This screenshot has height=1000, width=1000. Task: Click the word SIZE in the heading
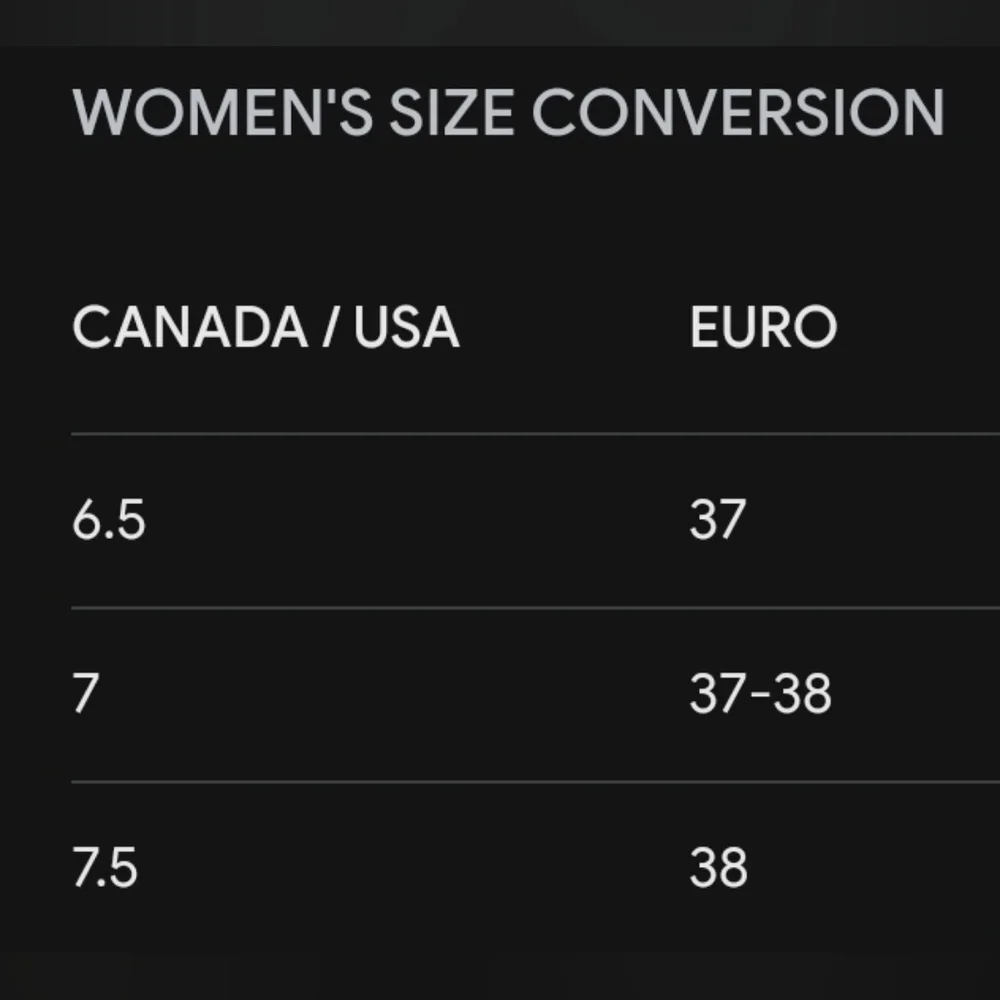(452, 113)
